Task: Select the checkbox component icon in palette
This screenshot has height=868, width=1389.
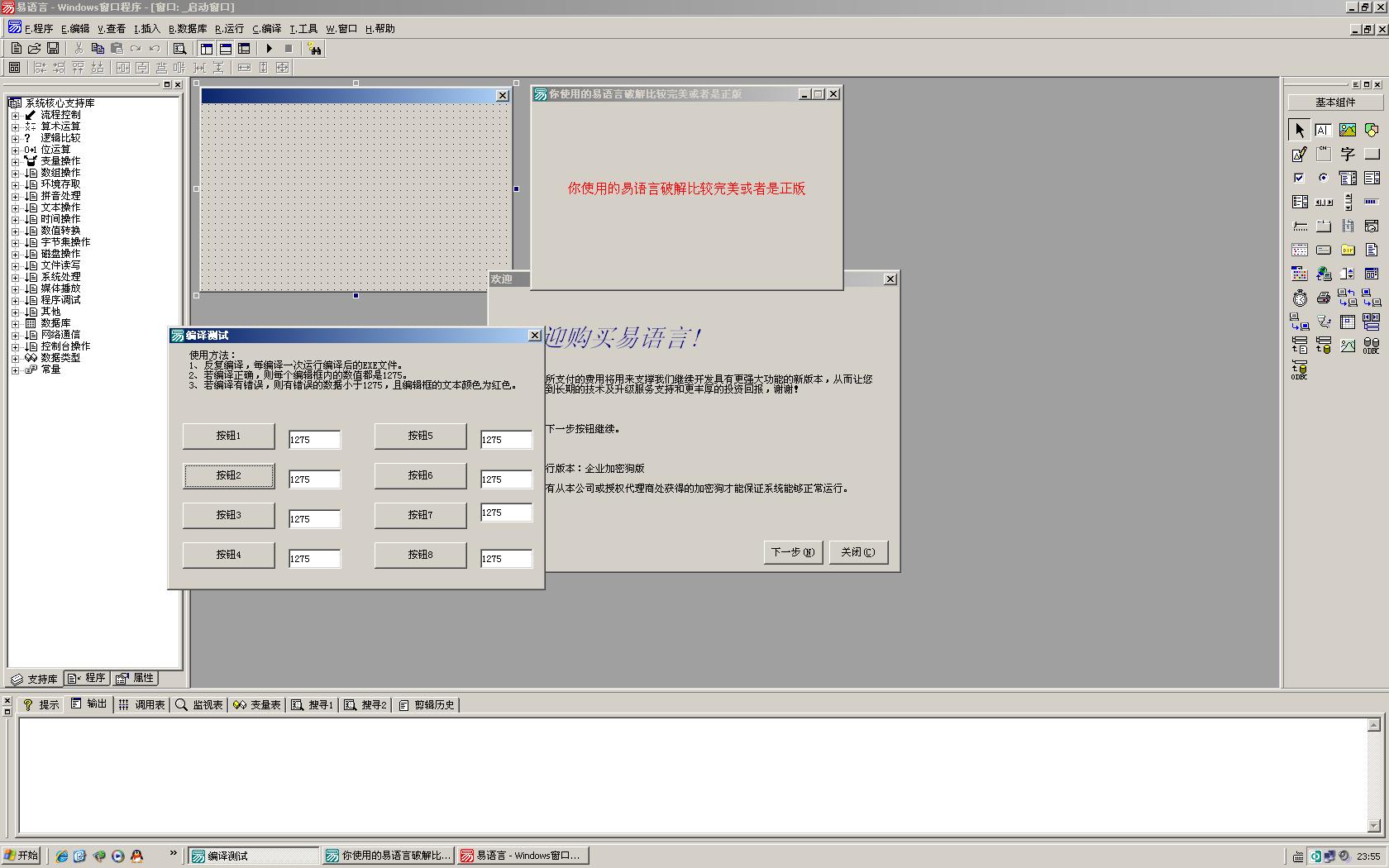Action: (1299, 178)
